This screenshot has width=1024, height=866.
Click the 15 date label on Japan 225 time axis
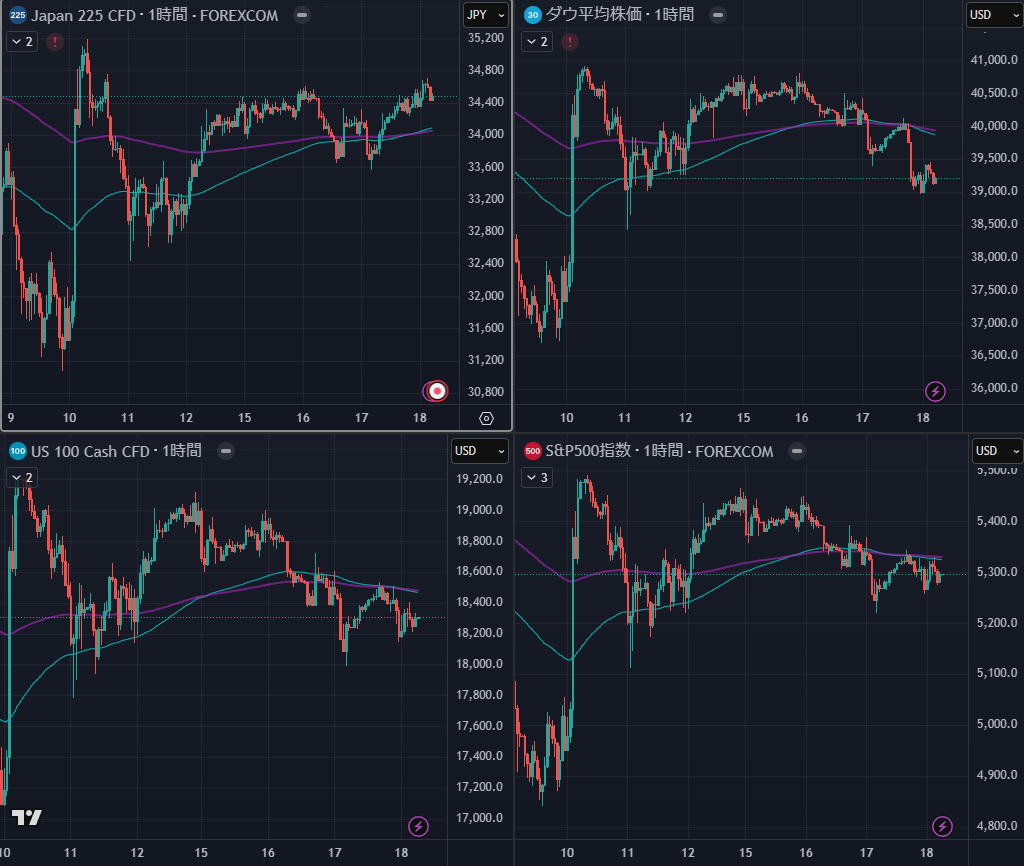[x=243, y=418]
